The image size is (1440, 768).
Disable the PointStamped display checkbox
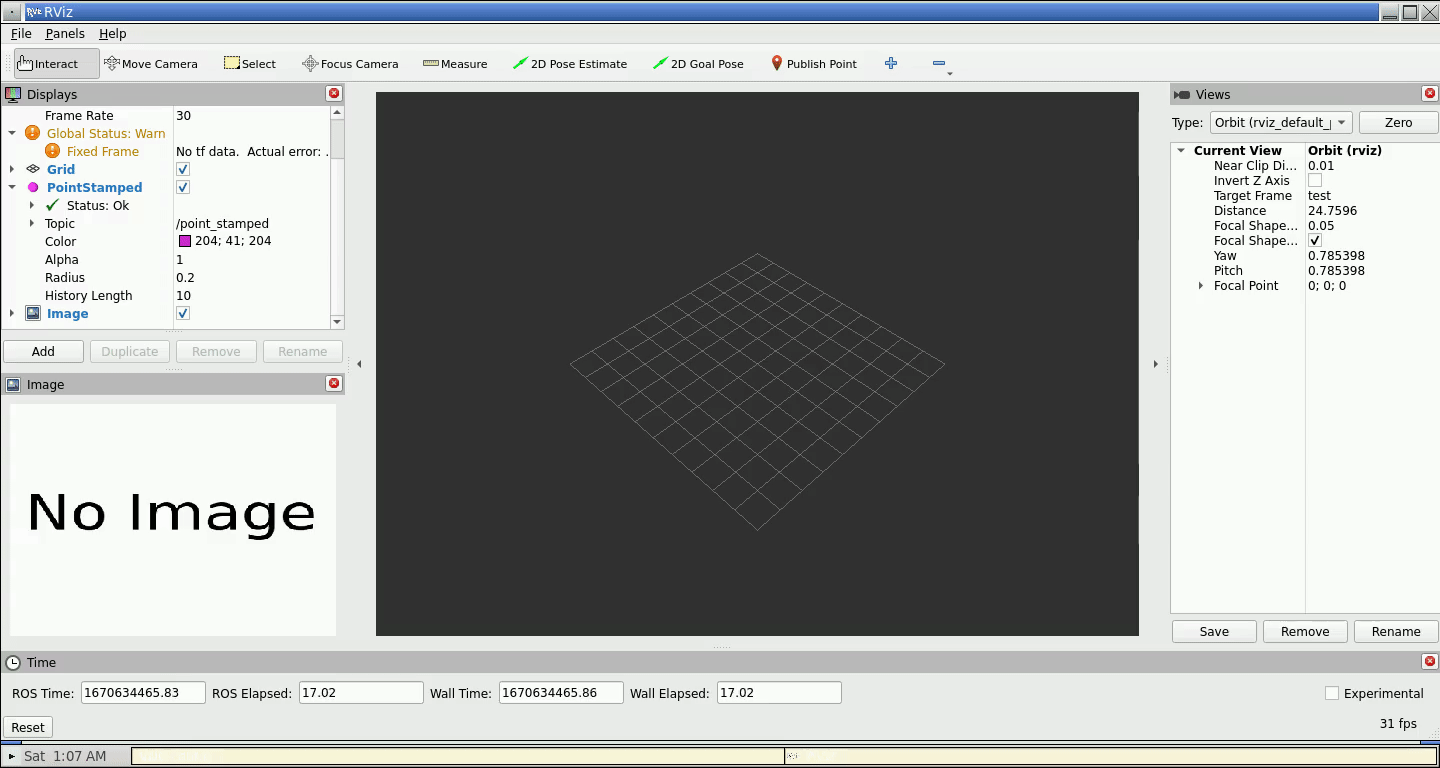(182, 187)
